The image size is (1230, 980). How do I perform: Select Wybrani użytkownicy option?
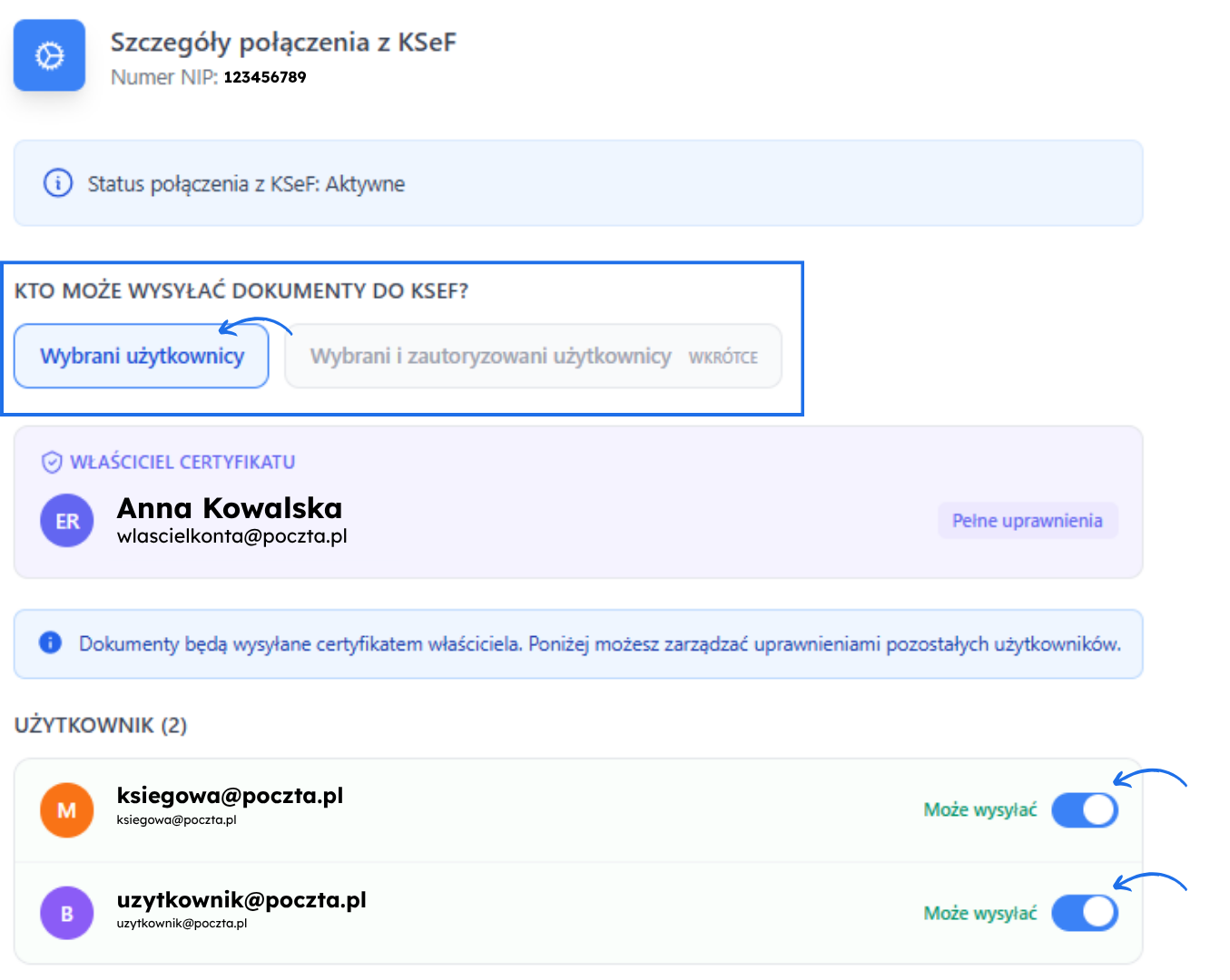click(x=142, y=356)
